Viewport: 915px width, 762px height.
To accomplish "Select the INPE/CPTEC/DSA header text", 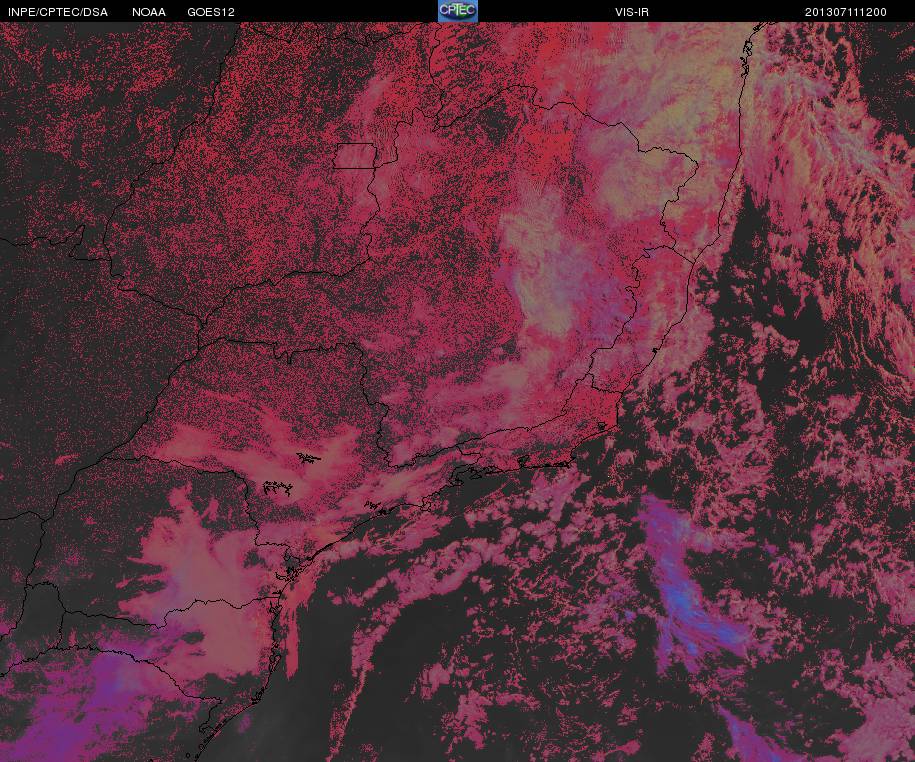I will pos(58,12).
